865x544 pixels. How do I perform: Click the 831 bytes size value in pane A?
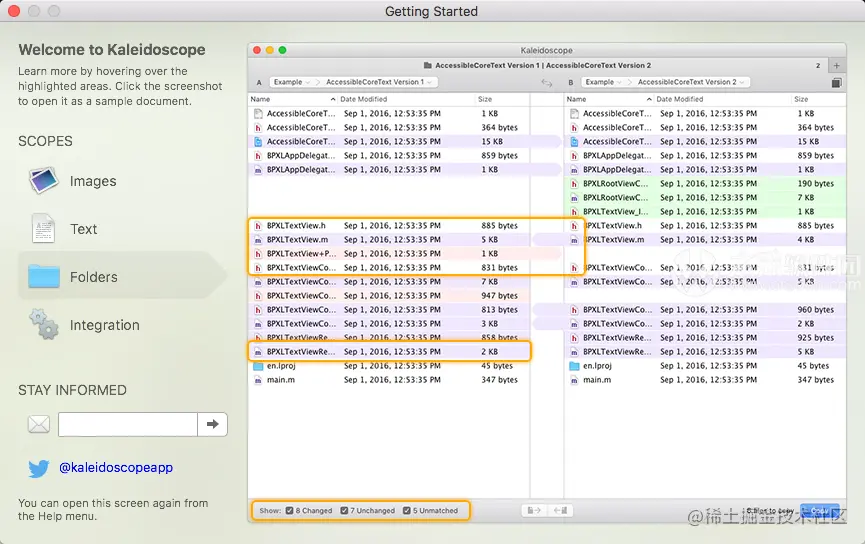point(499,268)
